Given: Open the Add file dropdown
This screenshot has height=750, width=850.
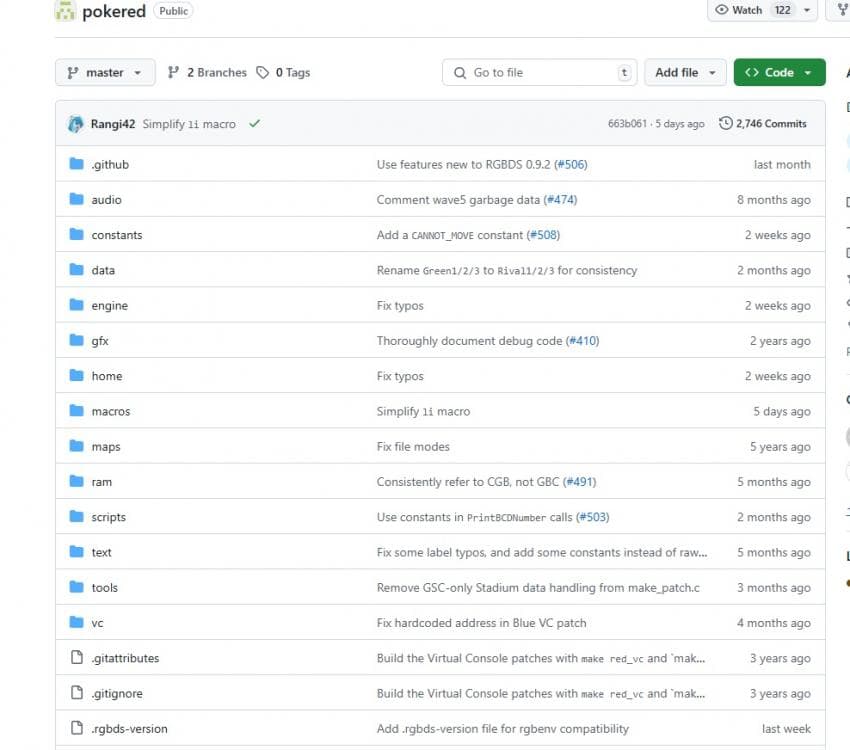Looking at the screenshot, I should click(685, 73).
